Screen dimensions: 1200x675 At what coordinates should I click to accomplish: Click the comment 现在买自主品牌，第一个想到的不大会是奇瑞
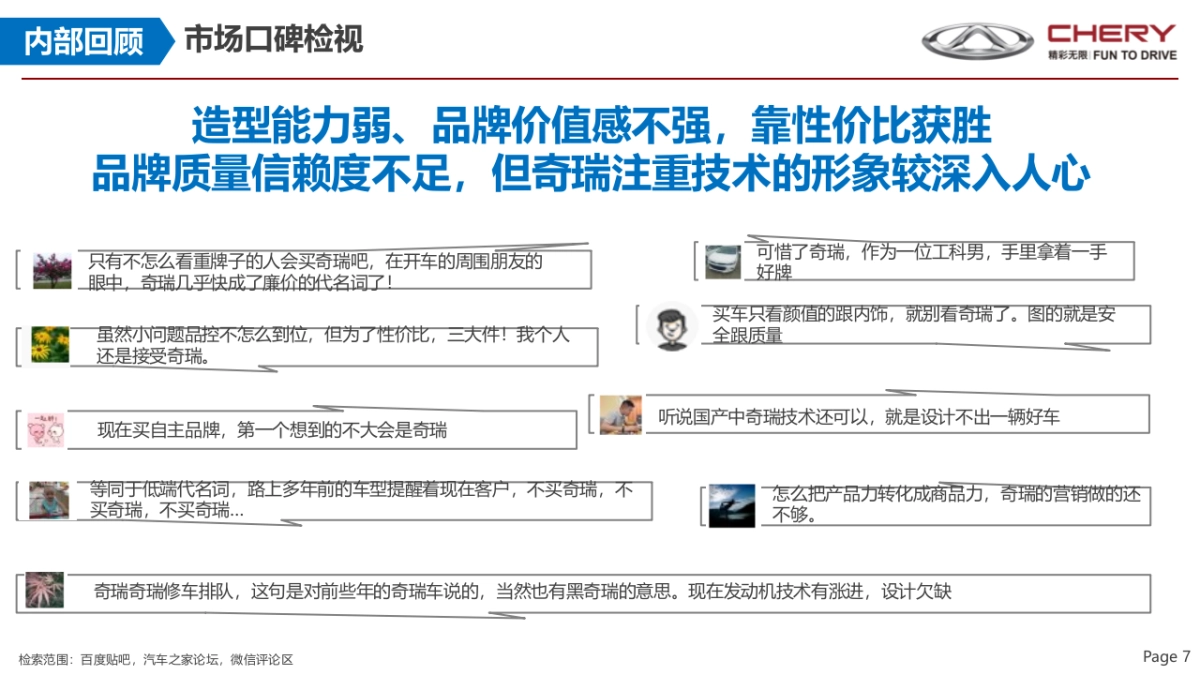pos(272,431)
